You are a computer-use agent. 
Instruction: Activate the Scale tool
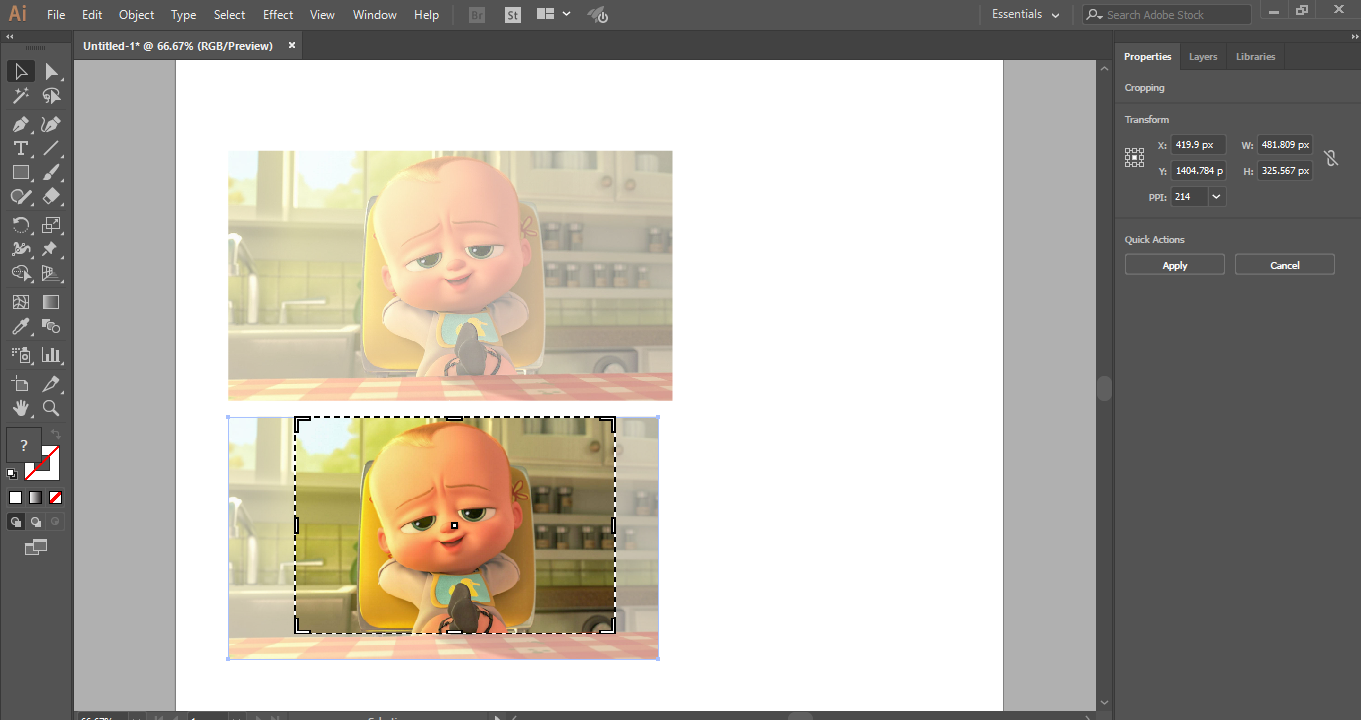pos(51,225)
